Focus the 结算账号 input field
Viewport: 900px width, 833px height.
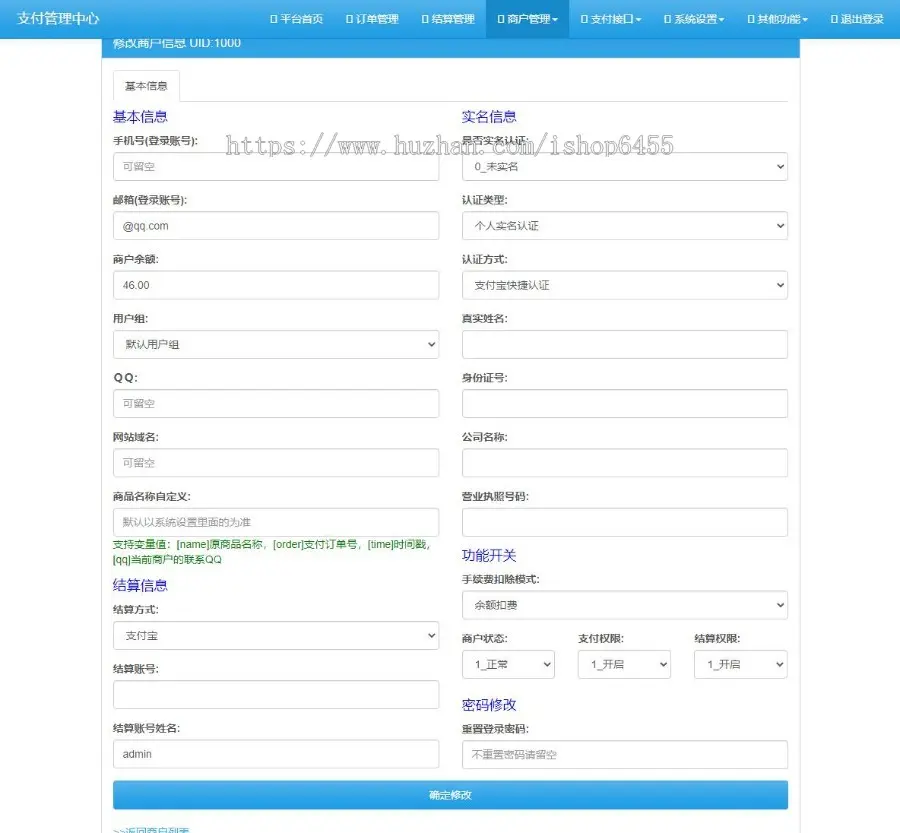pos(276,695)
